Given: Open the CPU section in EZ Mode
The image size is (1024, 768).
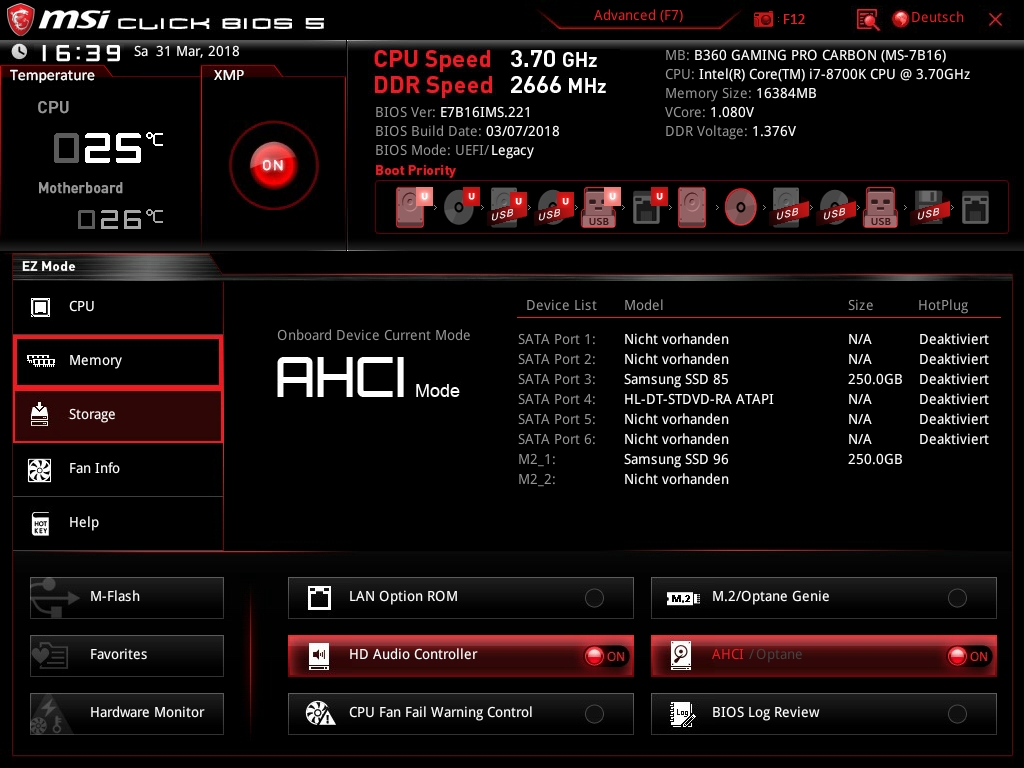Looking at the screenshot, I should pos(118,307).
